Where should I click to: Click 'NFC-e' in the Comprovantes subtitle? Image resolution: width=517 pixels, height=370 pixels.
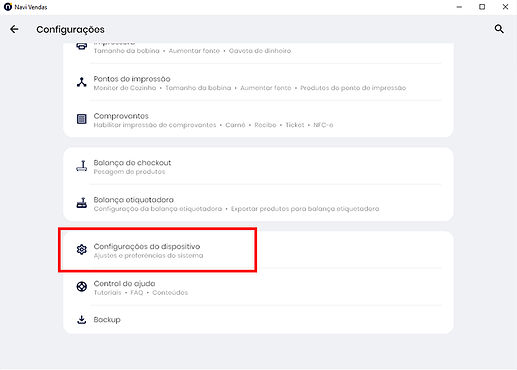[x=323, y=125]
